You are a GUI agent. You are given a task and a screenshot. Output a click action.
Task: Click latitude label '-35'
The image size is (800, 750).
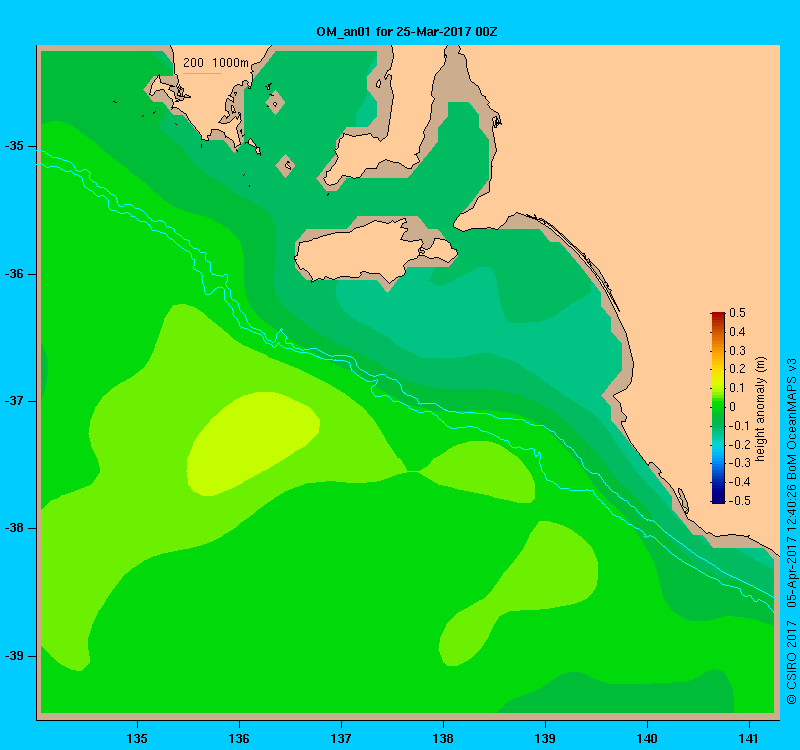[14, 146]
